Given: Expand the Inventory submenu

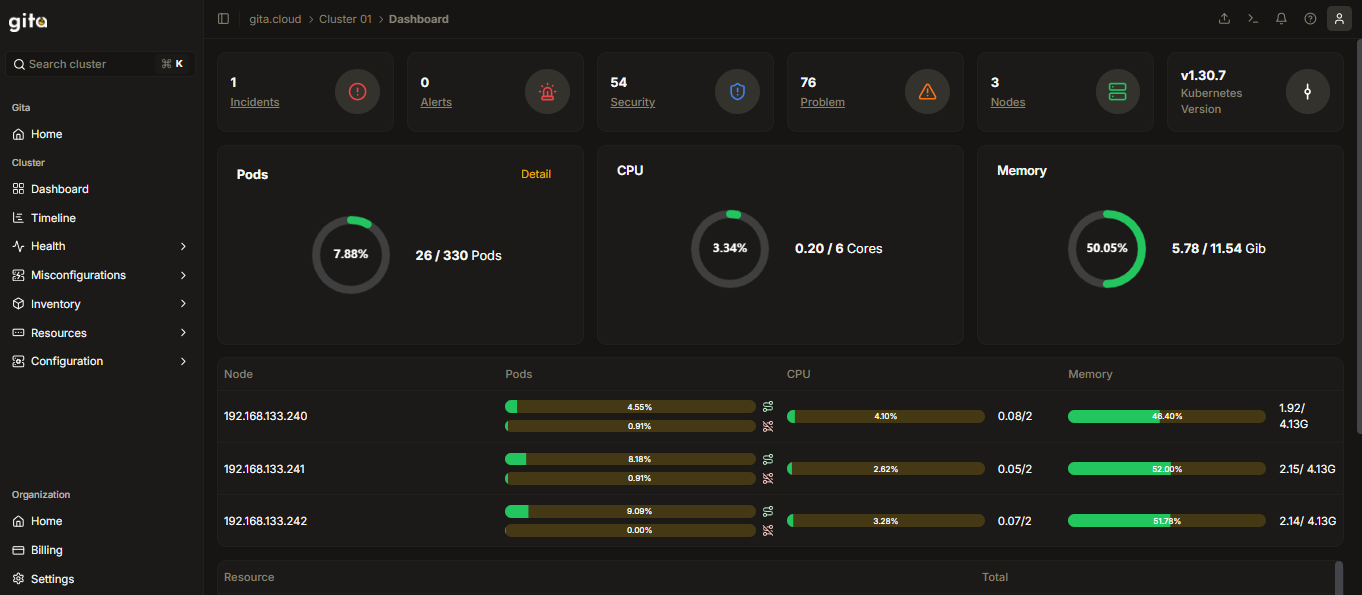Looking at the screenshot, I should pyautogui.click(x=100, y=304).
